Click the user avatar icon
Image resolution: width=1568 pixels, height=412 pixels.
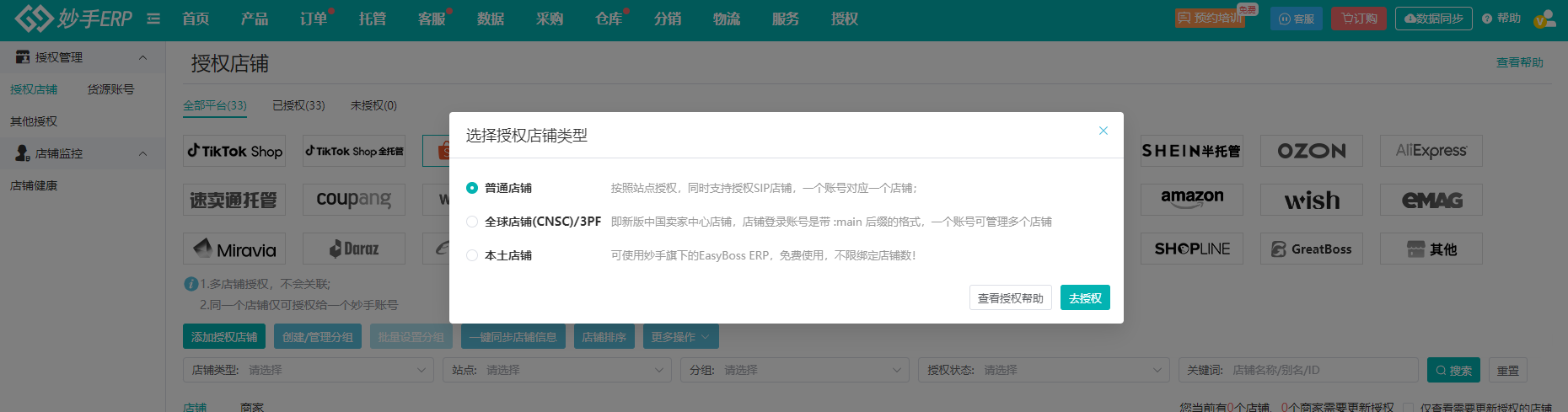click(1544, 19)
